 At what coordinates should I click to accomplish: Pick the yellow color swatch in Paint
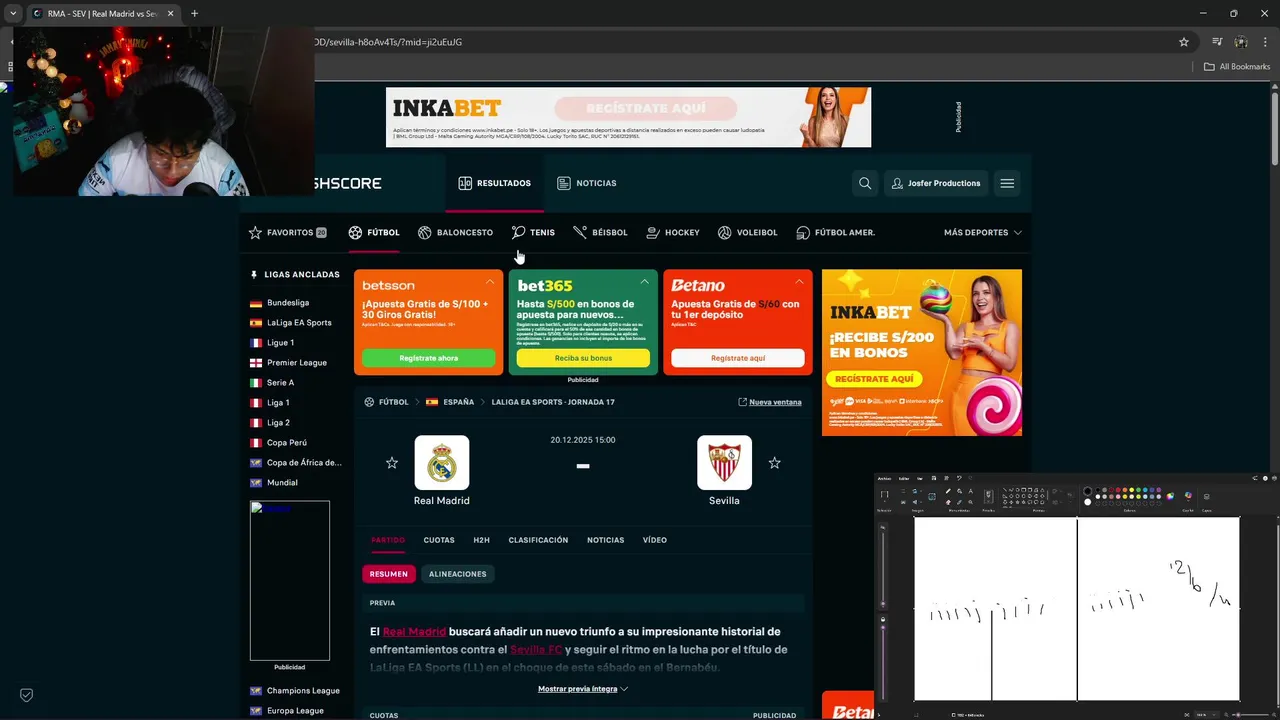pyautogui.click(x=1131, y=490)
